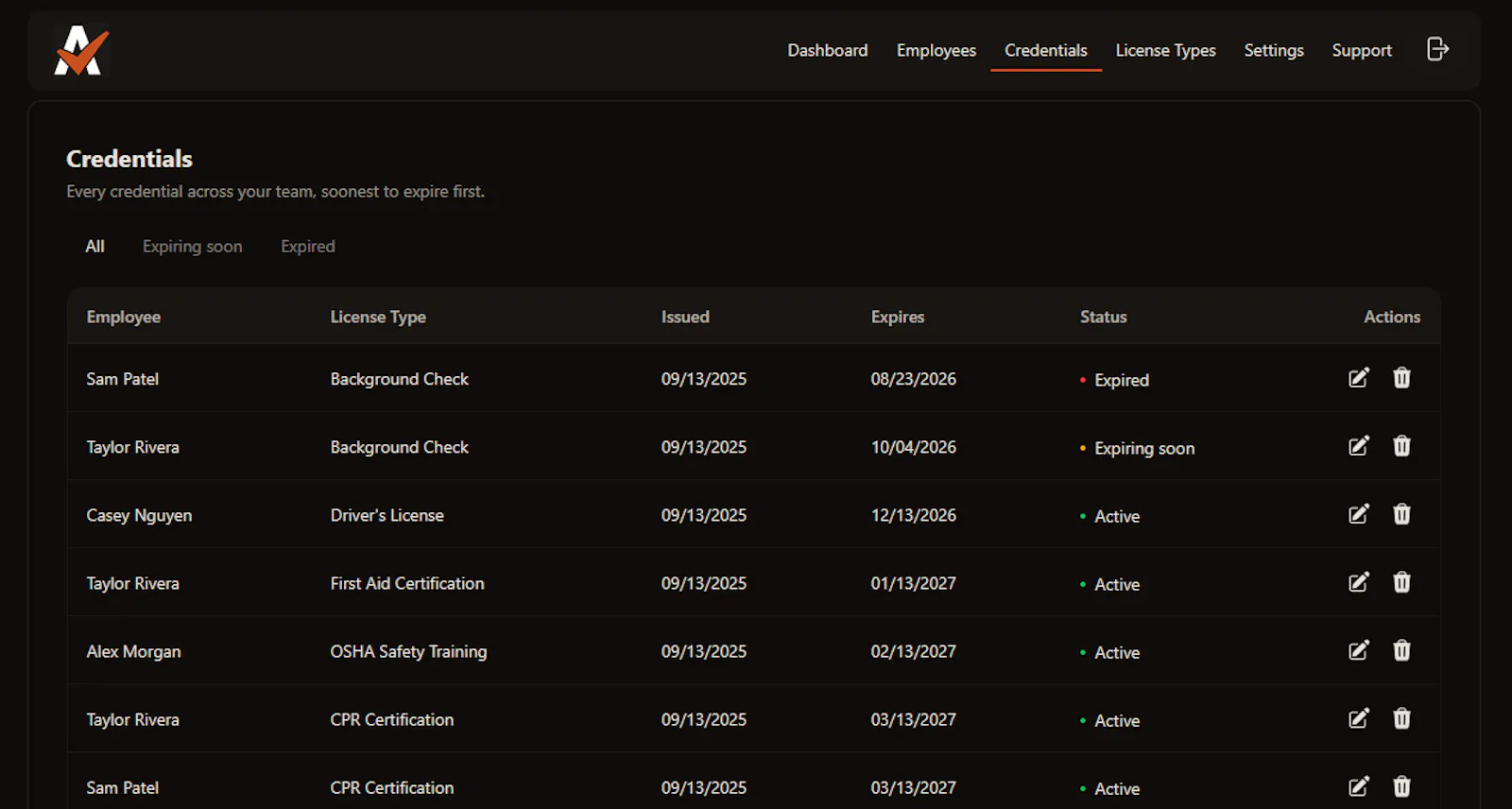Click Casey Nguyen employee name

(x=139, y=515)
